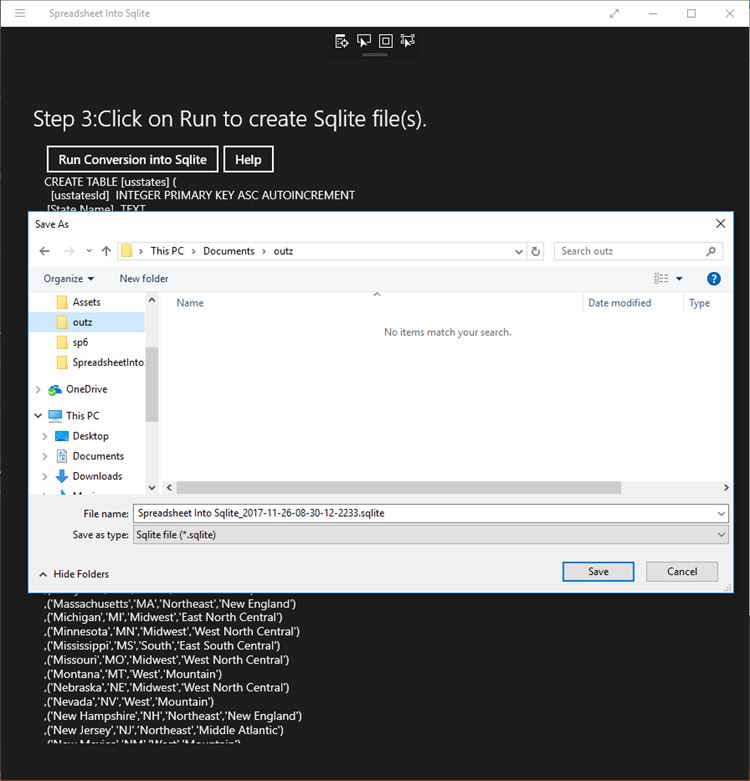Click the last icon in the top debug toolbar
The width and height of the screenshot is (750, 781).
(407, 41)
